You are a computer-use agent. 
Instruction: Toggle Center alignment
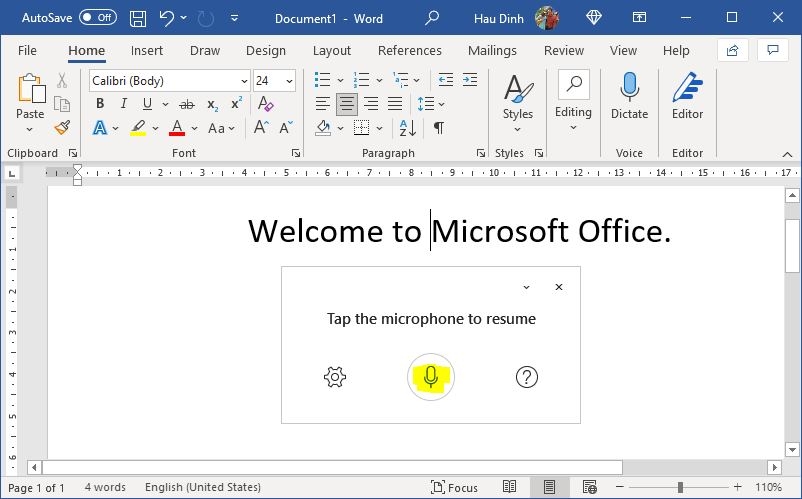point(346,104)
